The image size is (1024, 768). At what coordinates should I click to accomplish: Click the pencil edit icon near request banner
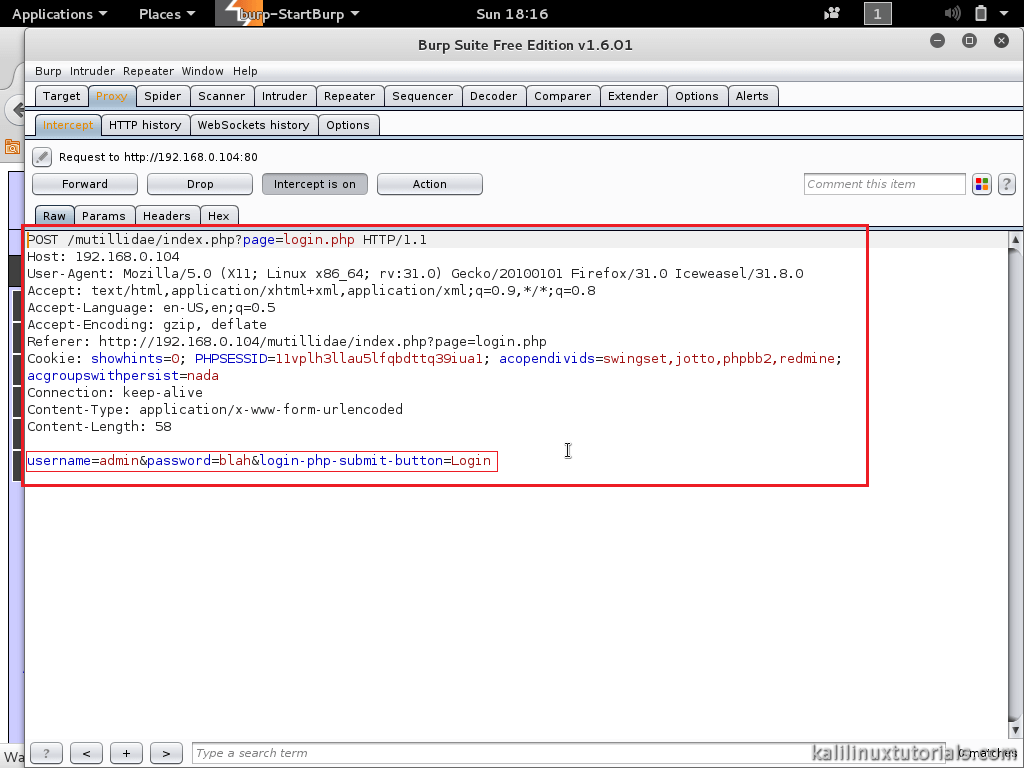click(40, 157)
